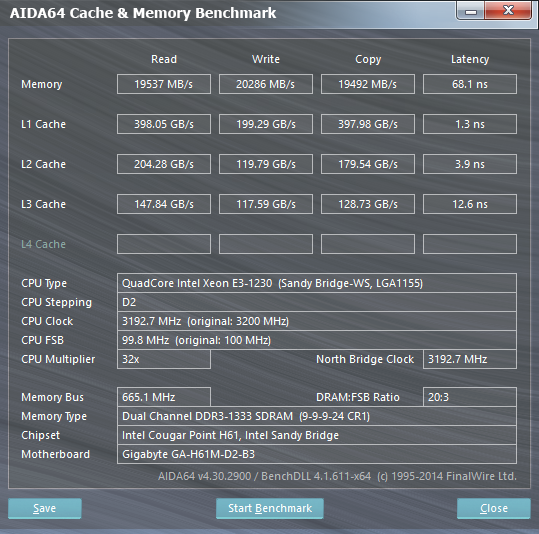Select the L2 Cache Write result

coord(266,164)
